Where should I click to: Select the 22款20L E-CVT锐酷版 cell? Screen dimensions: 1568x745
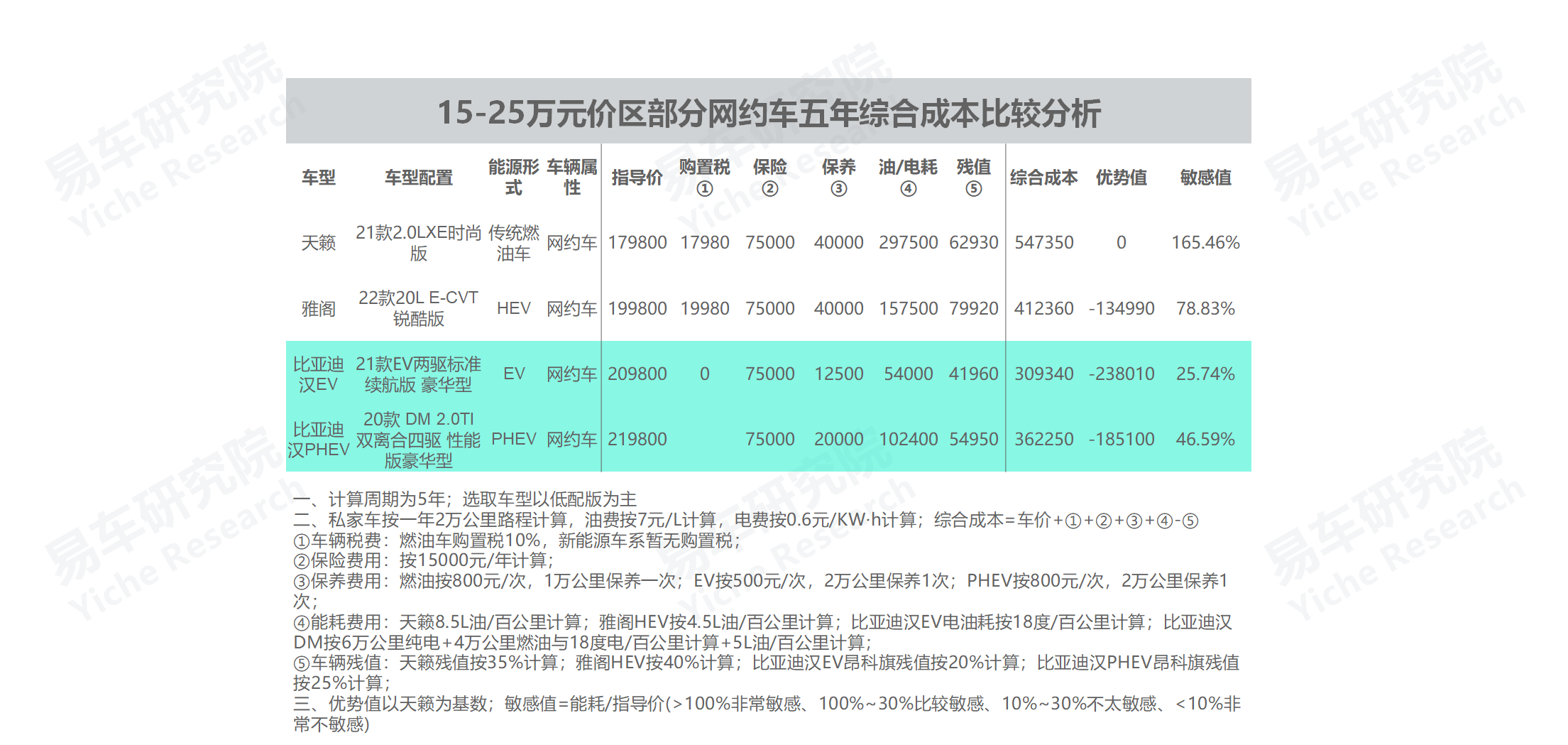pyautogui.click(x=418, y=308)
